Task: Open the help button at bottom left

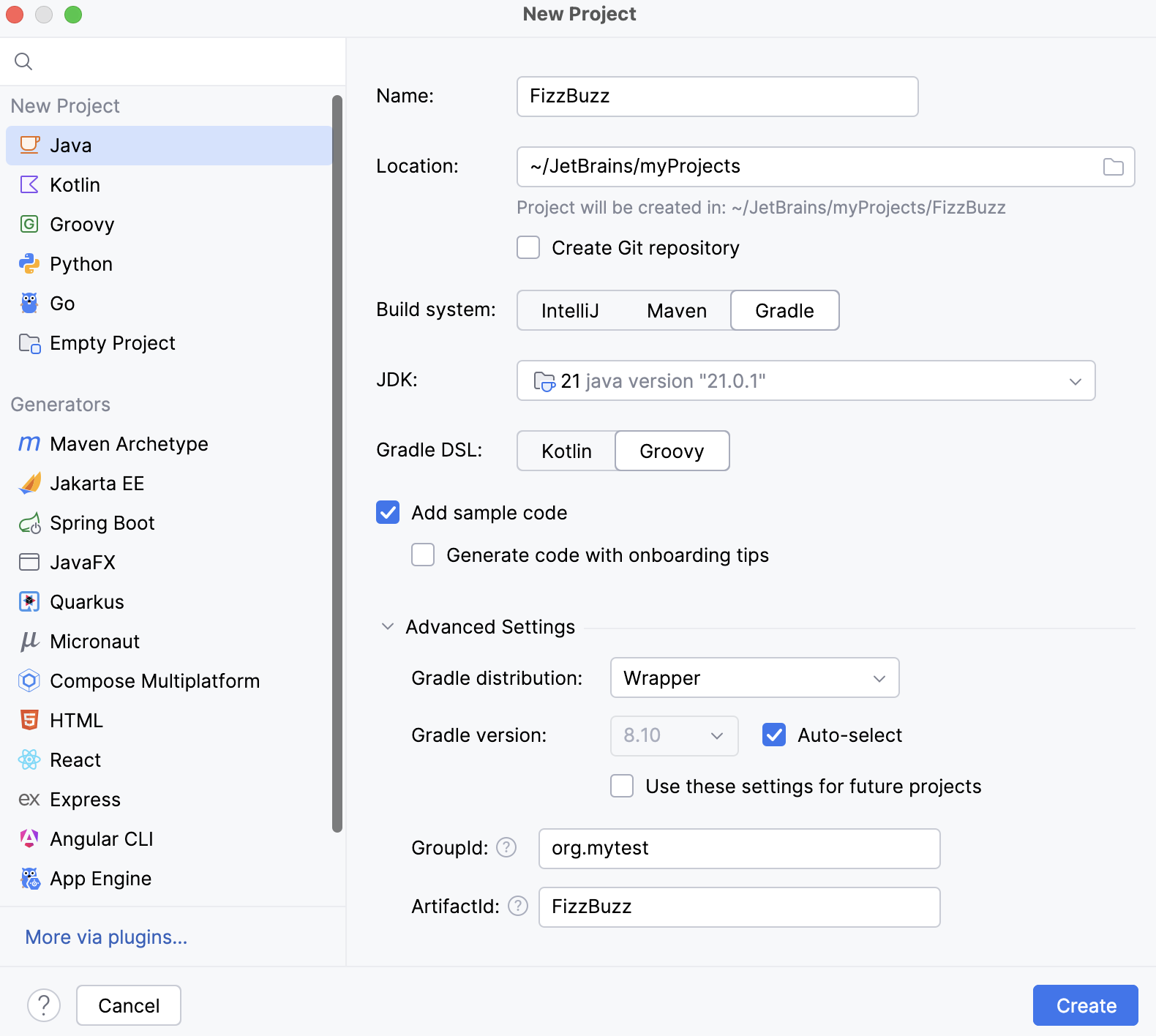Action: pos(44,1005)
